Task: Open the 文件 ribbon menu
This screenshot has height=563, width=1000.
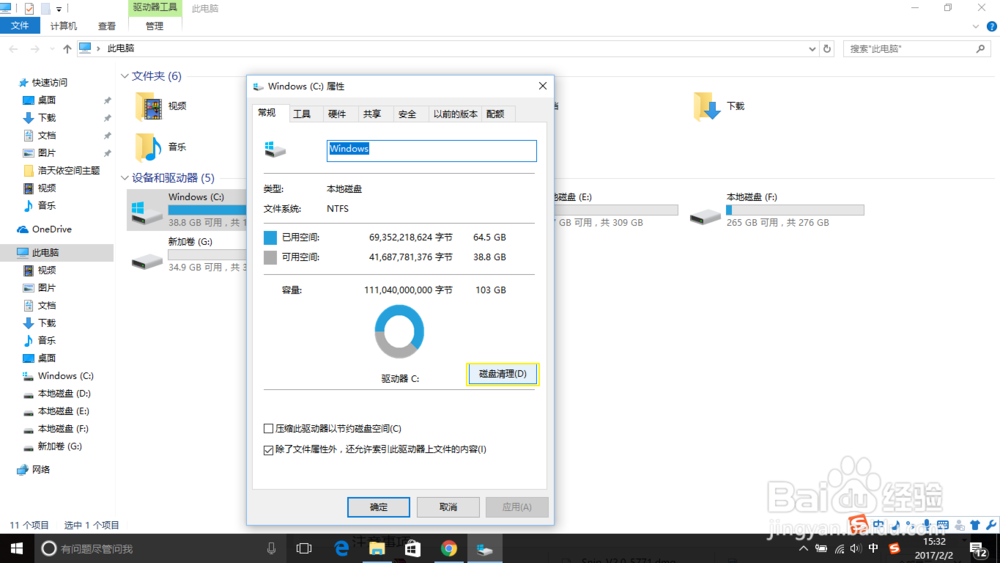Action: (20, 26)
